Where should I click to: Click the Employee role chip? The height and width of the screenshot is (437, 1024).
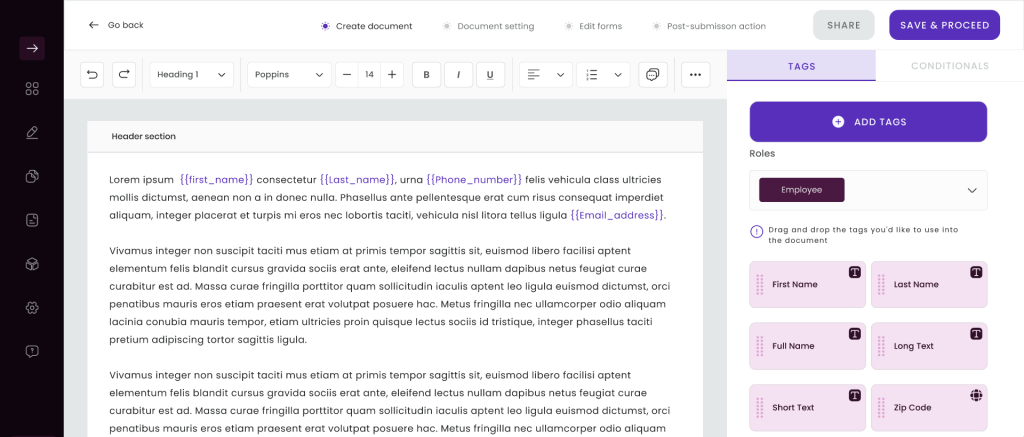pyautogui.click(x=801, y=190)
